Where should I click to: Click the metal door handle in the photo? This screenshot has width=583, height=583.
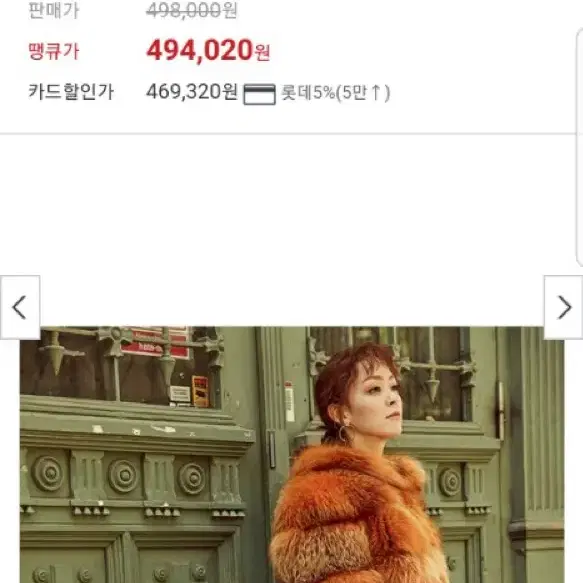click(501, 411)
